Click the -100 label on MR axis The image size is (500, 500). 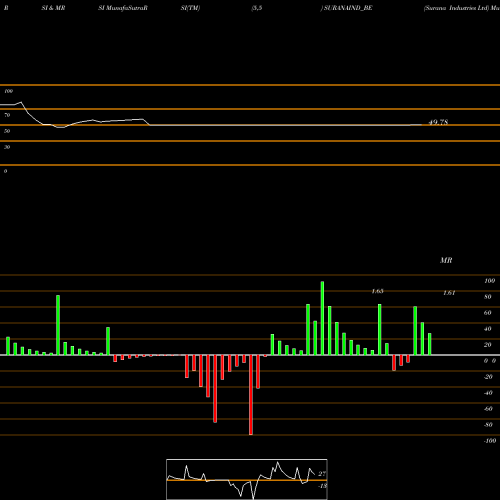click(x=490, y=441)
